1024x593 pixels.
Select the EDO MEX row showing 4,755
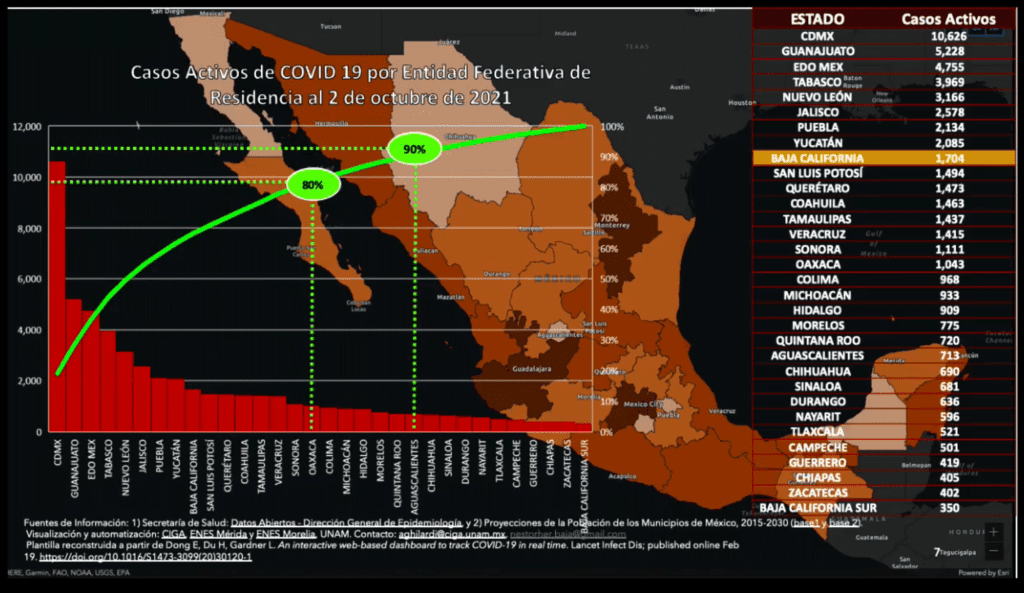click(x=884, y=67)
